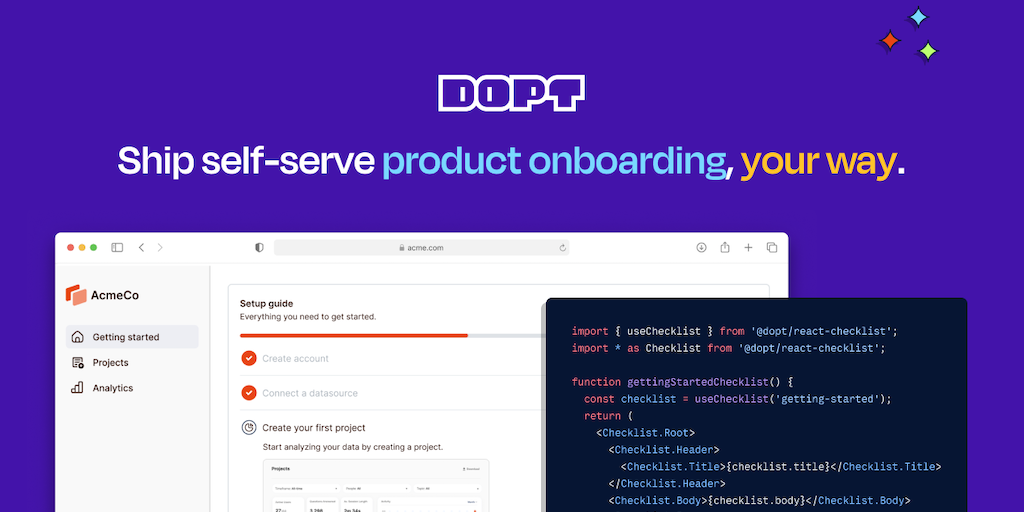
Task: Toggle the Create account completed checkmark
Action: pos(248,358)
